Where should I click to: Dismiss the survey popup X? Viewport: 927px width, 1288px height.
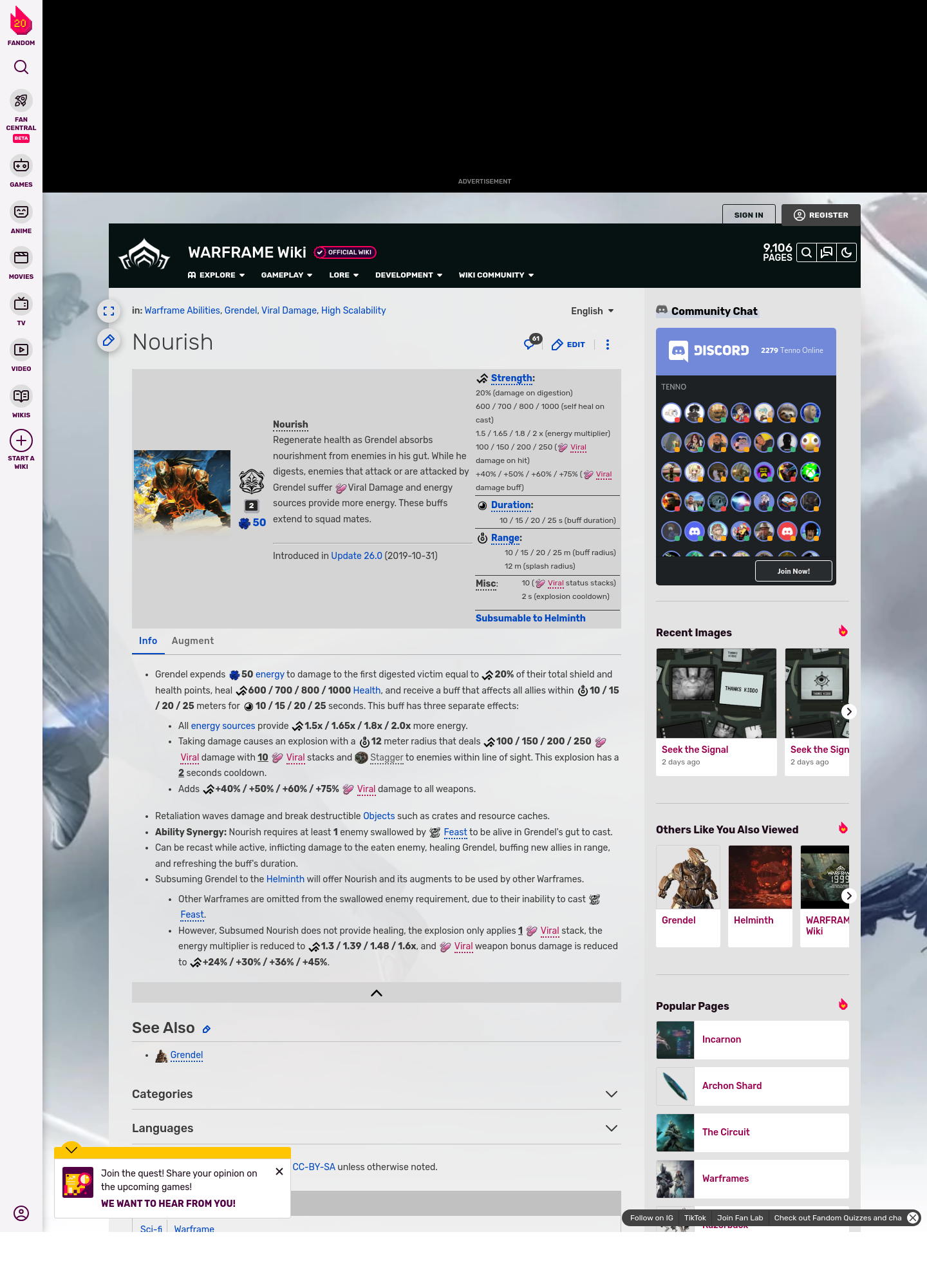[279, 1171]
